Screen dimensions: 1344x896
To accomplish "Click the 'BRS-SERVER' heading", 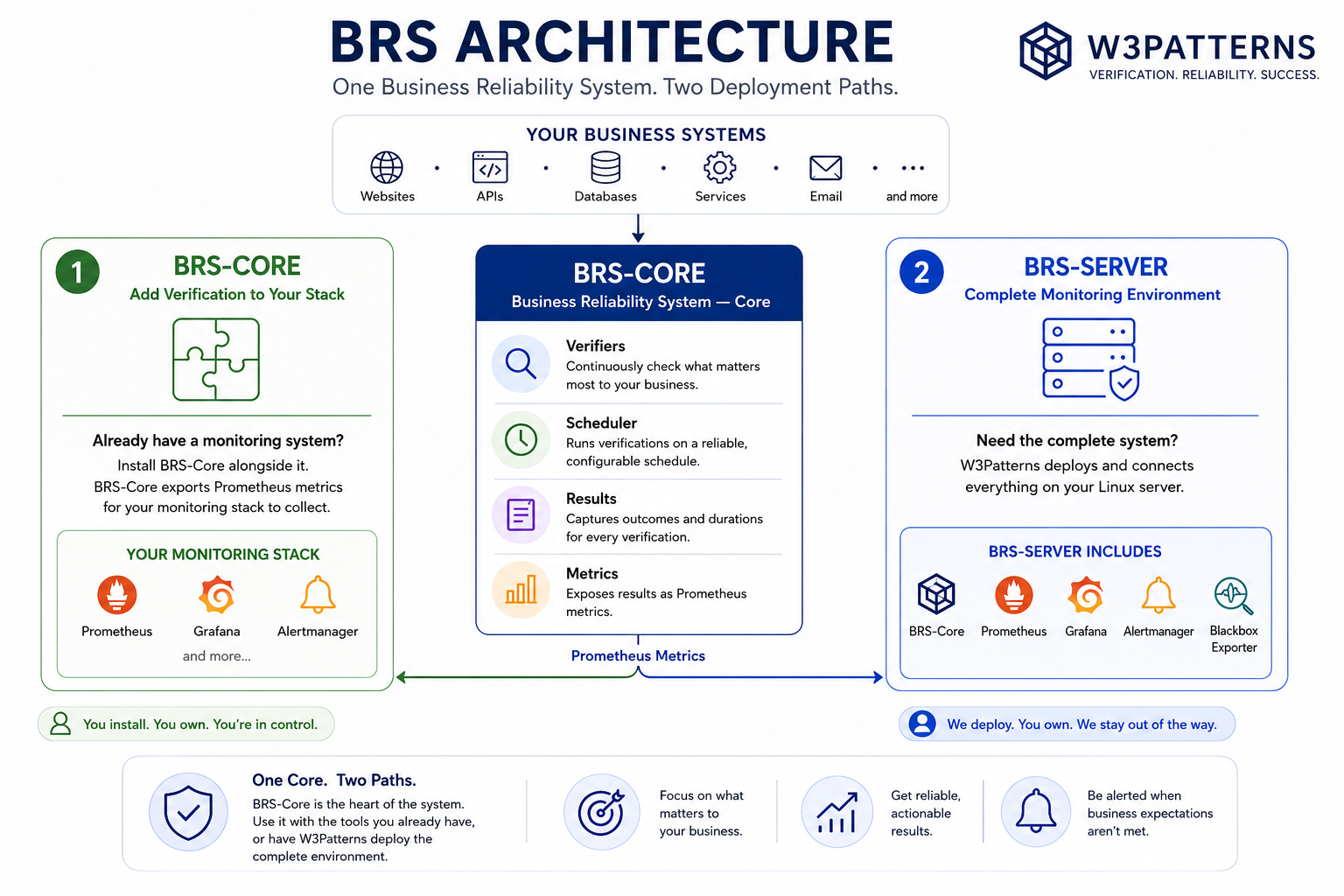I will pos(1095,267).
